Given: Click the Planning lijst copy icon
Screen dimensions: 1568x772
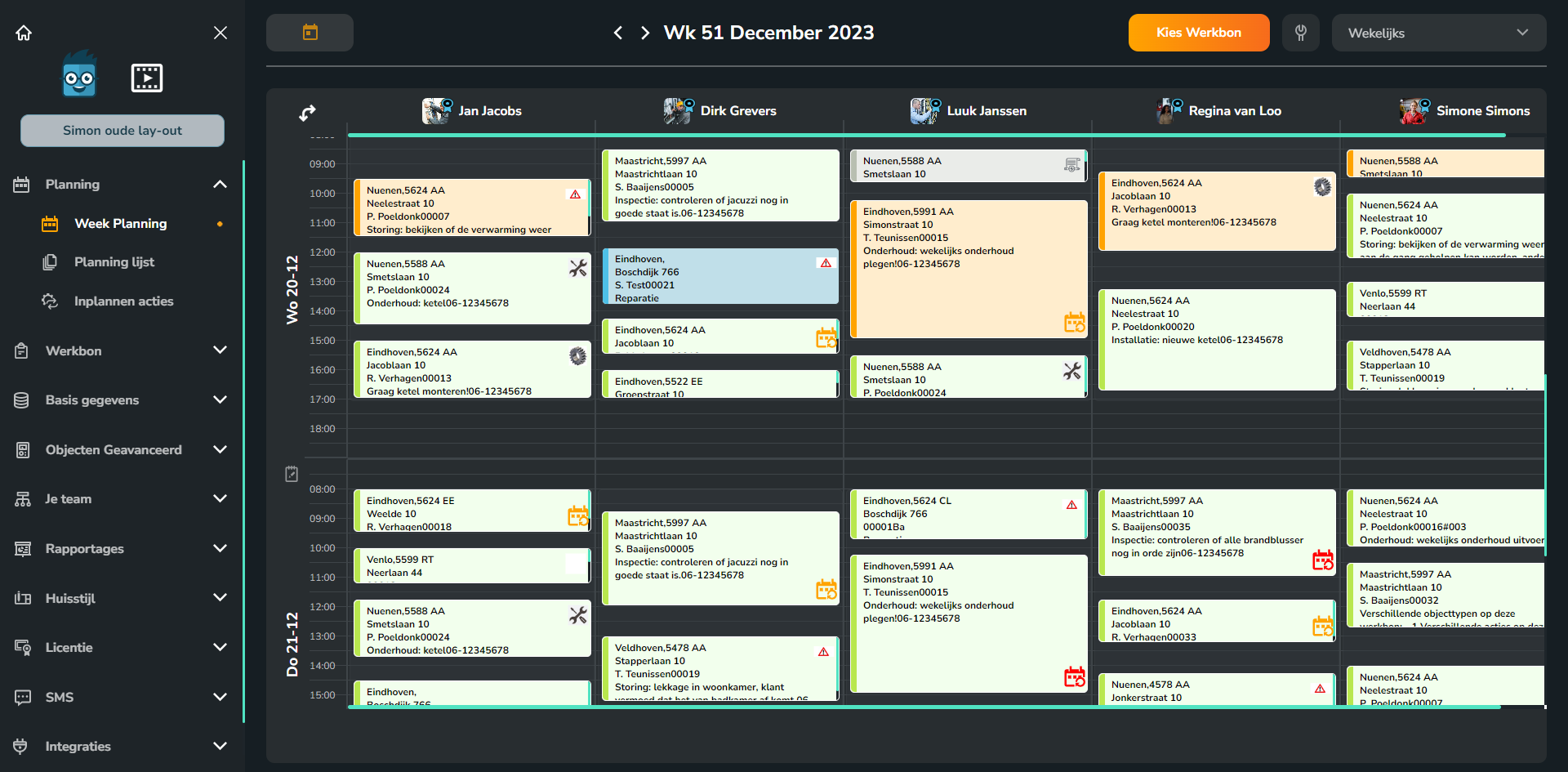Looking at the screenshot, I should click(x=50, y=262).
